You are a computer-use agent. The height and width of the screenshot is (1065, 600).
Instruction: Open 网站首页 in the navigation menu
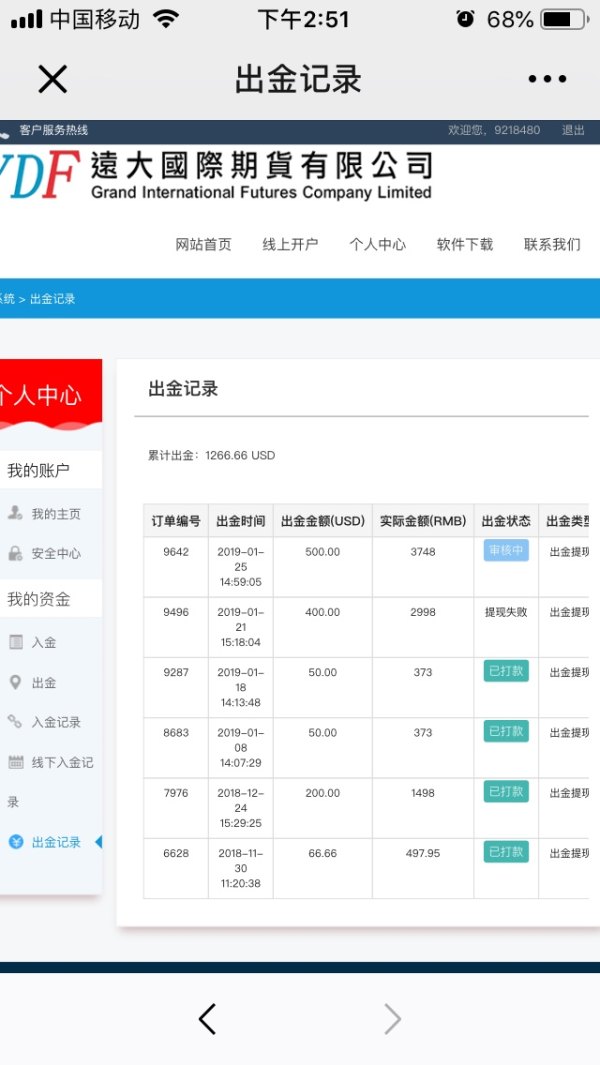point(203,244)
